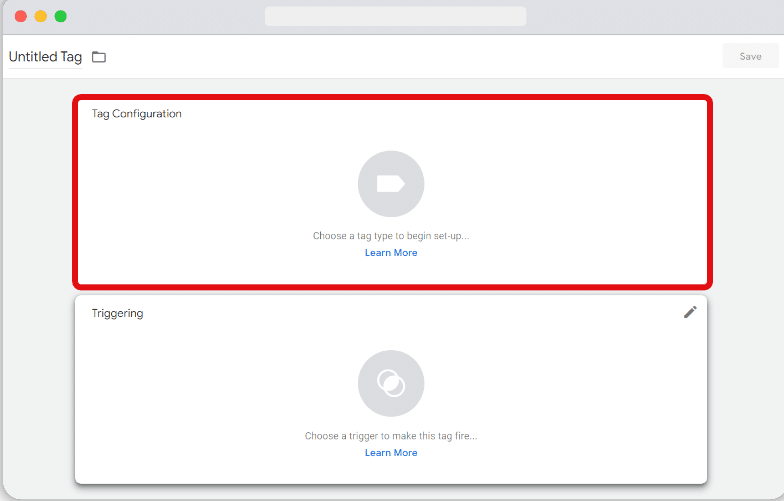Click the browser address bar
The image size is (784, 501).
coord(396,16)
